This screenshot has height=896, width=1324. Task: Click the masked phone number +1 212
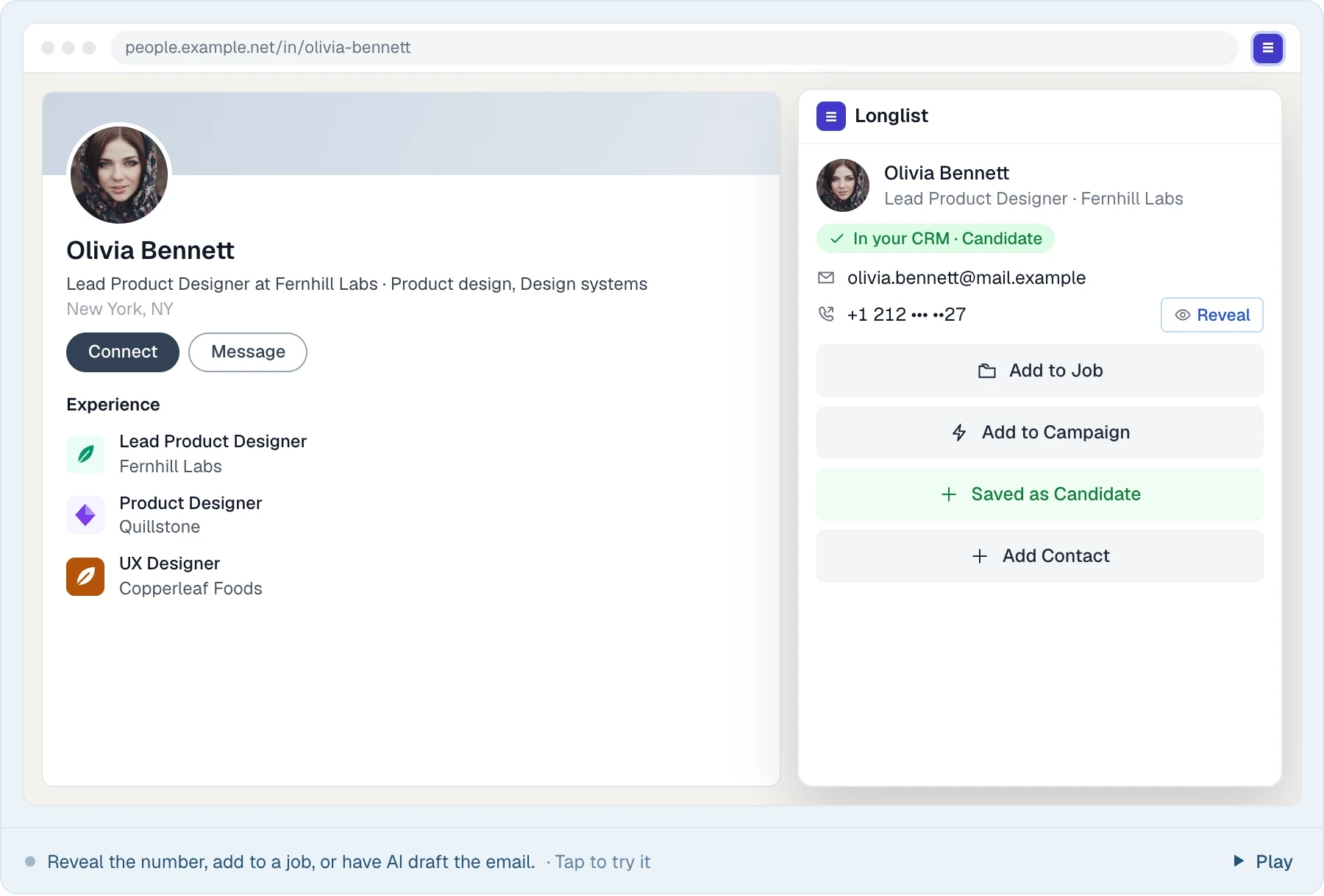click(906, 315)
